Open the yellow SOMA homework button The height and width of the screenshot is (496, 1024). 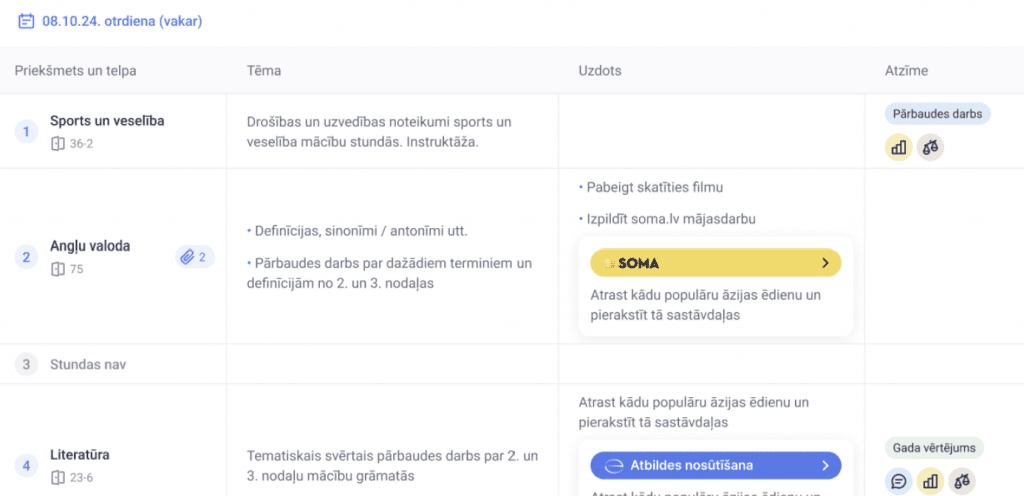(x=716, y=263)
